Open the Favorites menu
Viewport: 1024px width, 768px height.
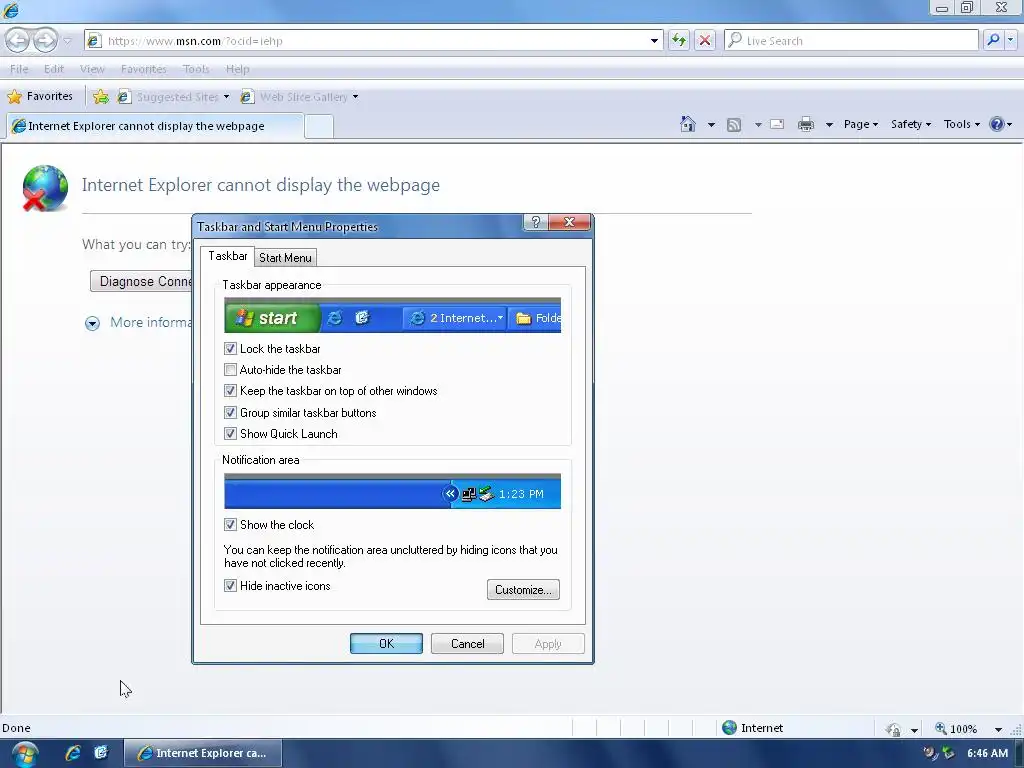(144, 69)
